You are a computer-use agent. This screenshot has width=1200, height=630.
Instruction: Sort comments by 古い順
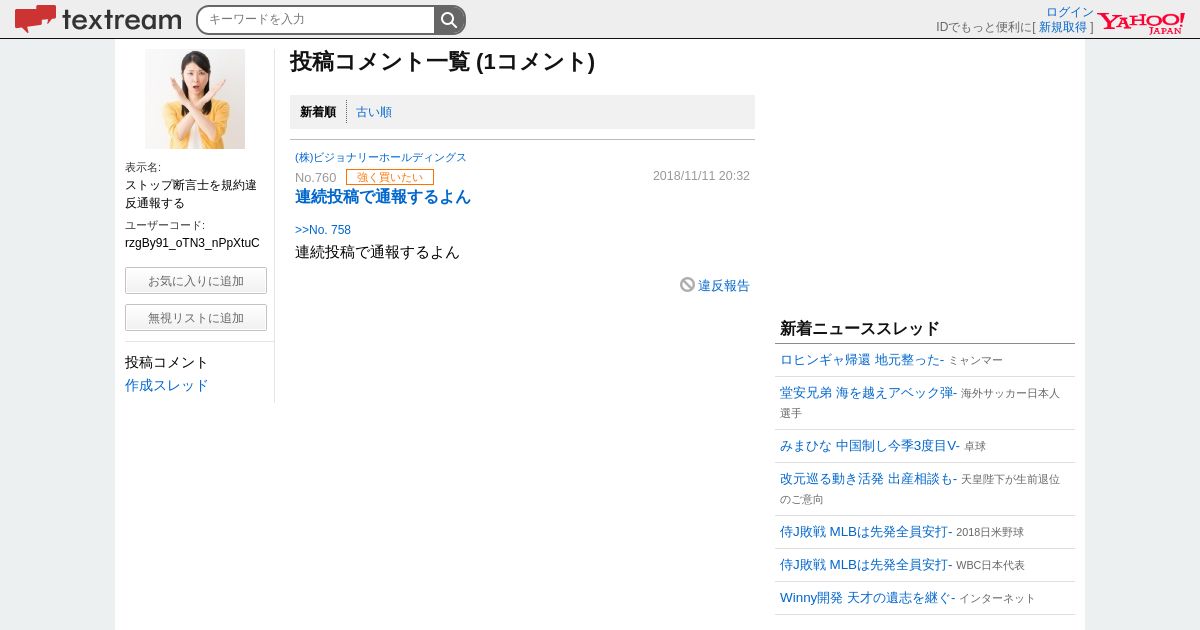(x=374, y=112)
